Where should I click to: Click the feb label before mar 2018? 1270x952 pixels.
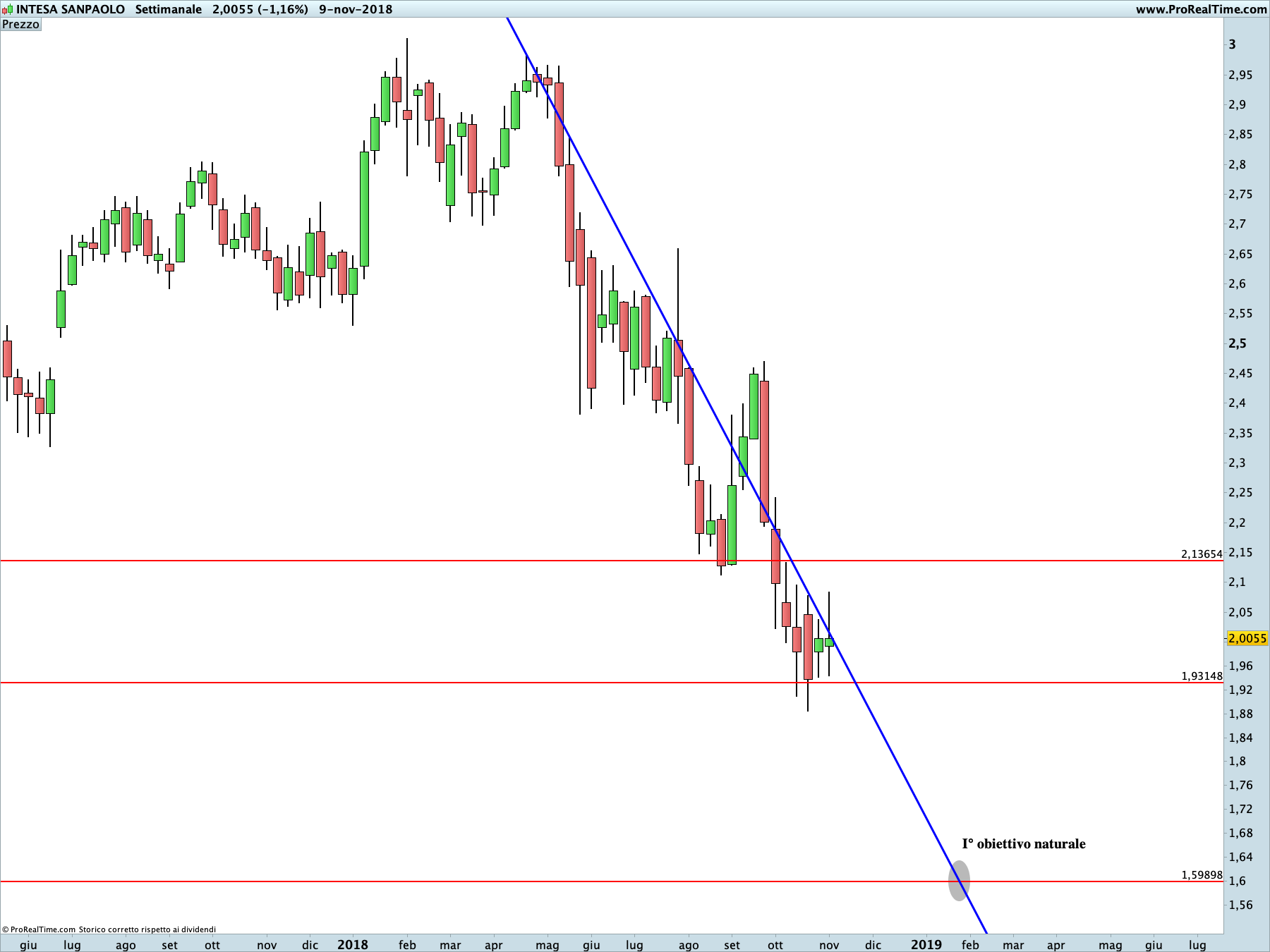[407, 945]
